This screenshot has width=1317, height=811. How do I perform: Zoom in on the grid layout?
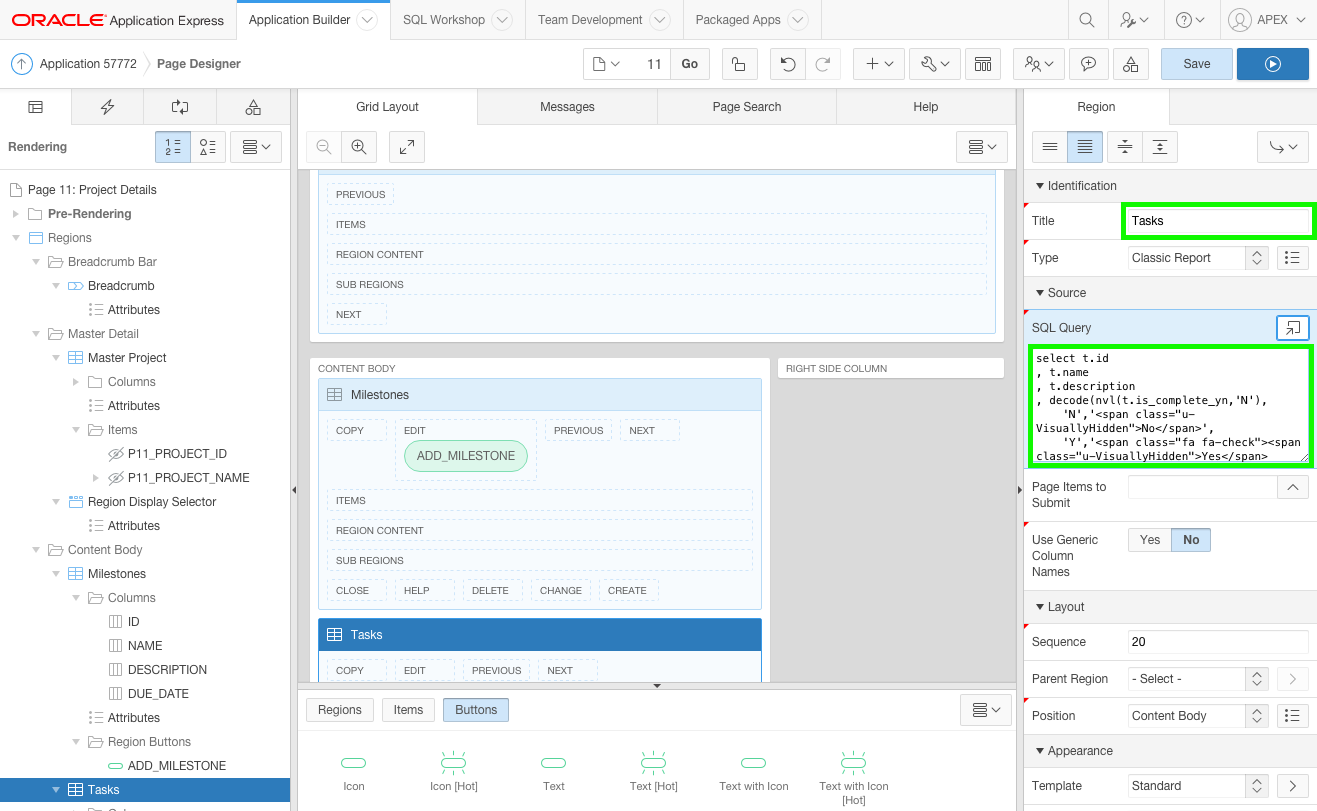(358, 147)
